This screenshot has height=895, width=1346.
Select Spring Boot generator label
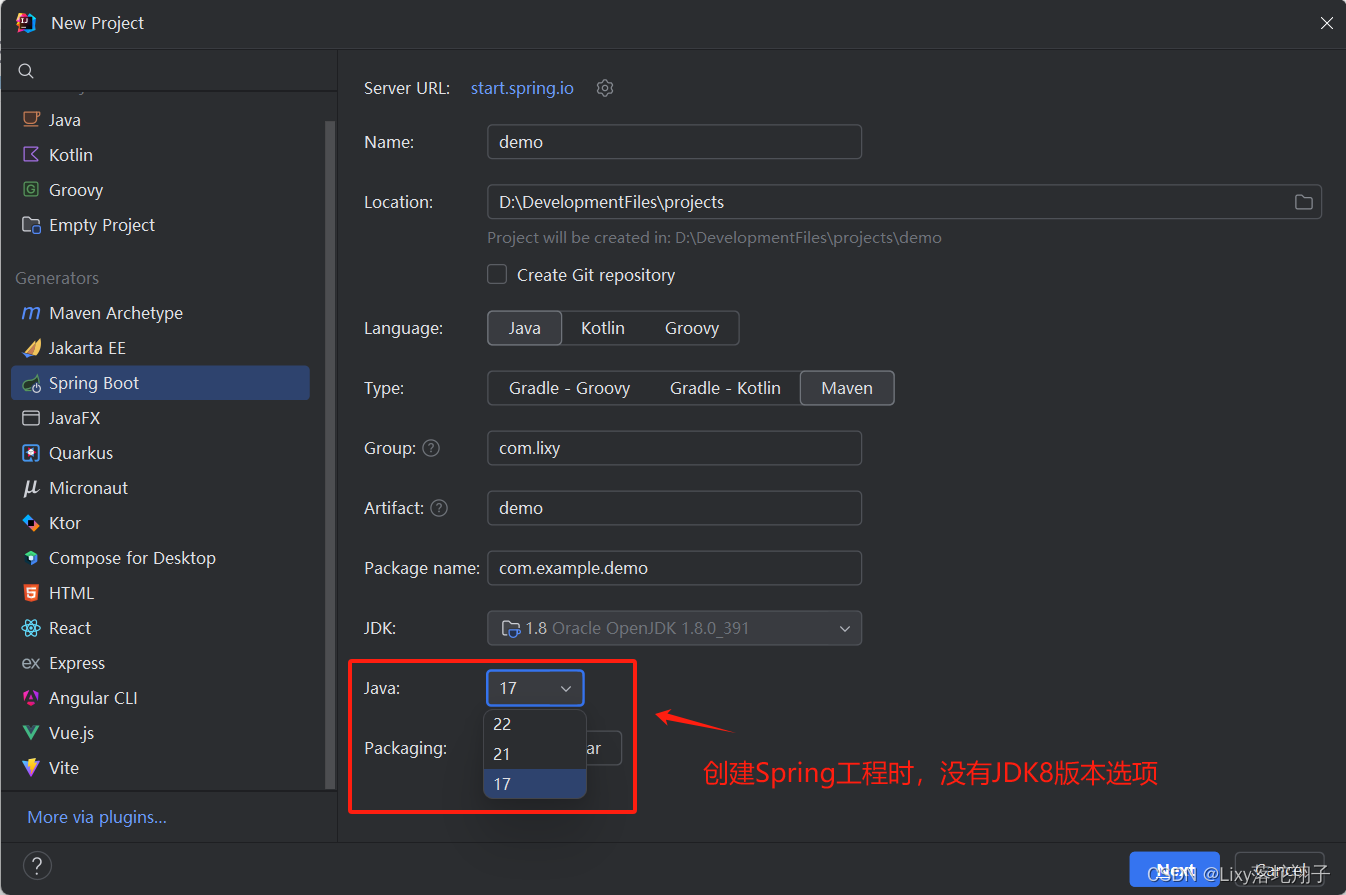pyautogui.click(x=94, y=383)
